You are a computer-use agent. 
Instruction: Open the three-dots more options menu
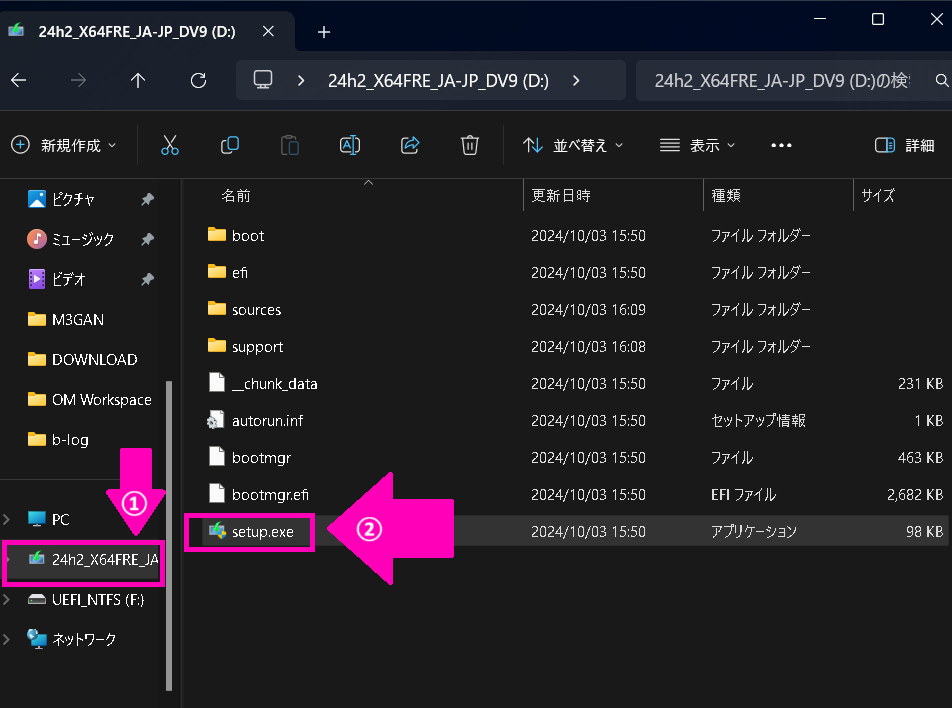click(x=781, y=145)
